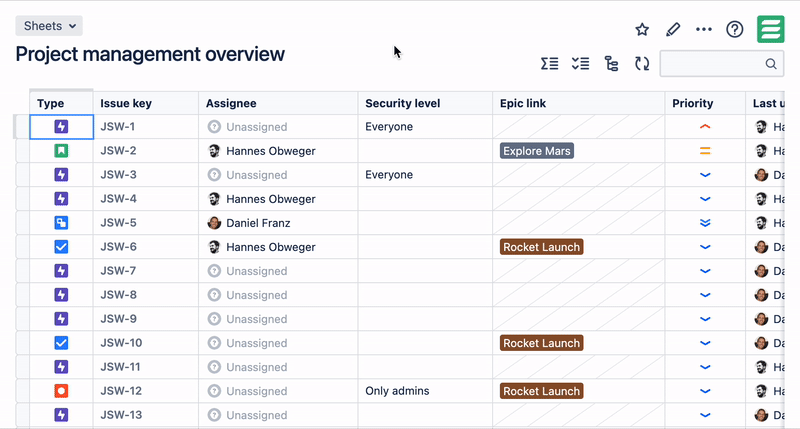Click Unassigned assignee in JSW-9 row

pyautogui.click(x=257, y=319)
